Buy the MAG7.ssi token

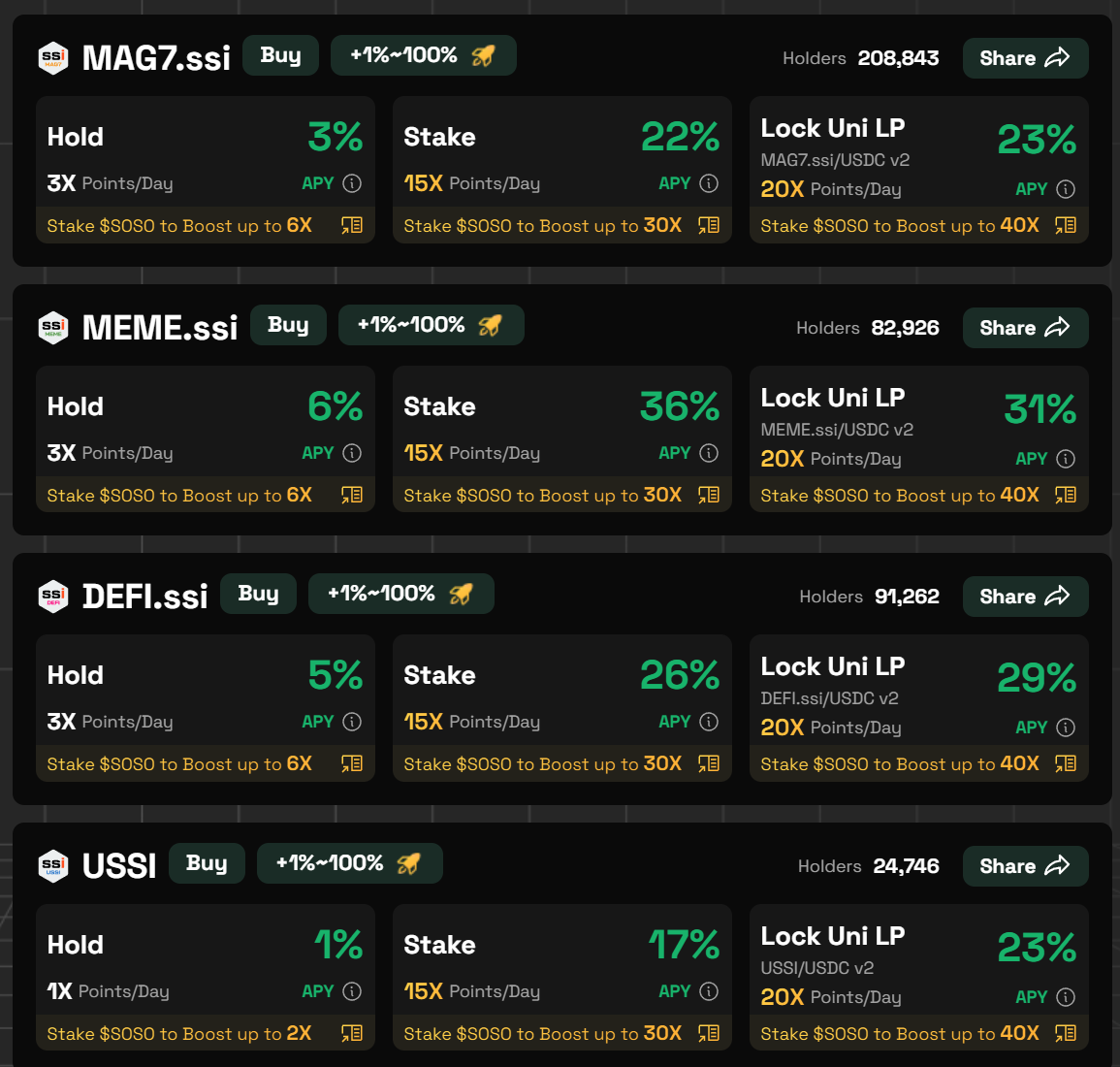coord(280,55)
